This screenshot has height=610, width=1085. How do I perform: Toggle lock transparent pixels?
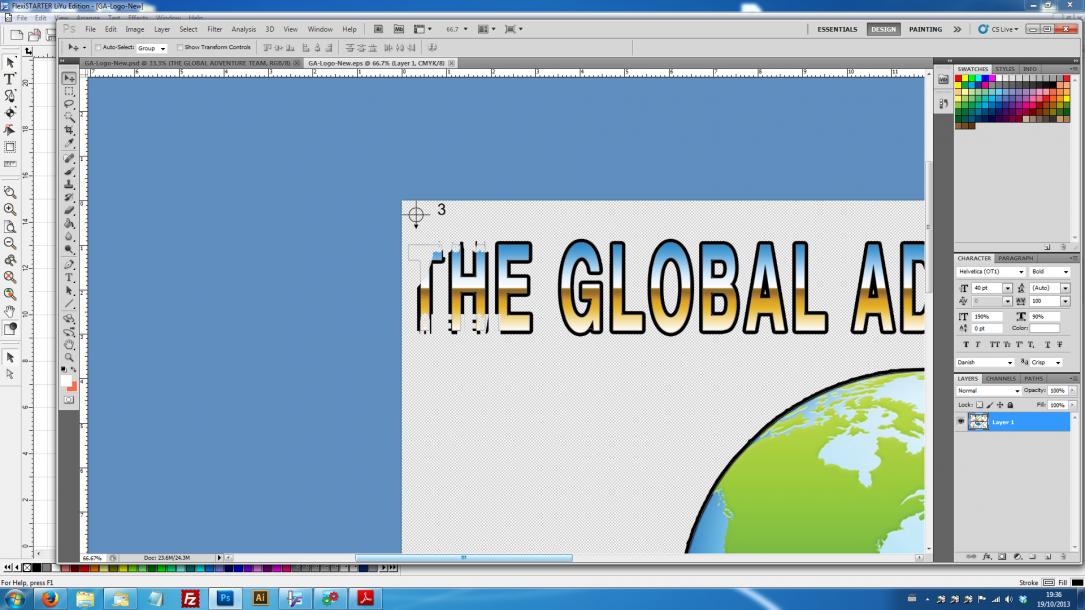[979, 405]
